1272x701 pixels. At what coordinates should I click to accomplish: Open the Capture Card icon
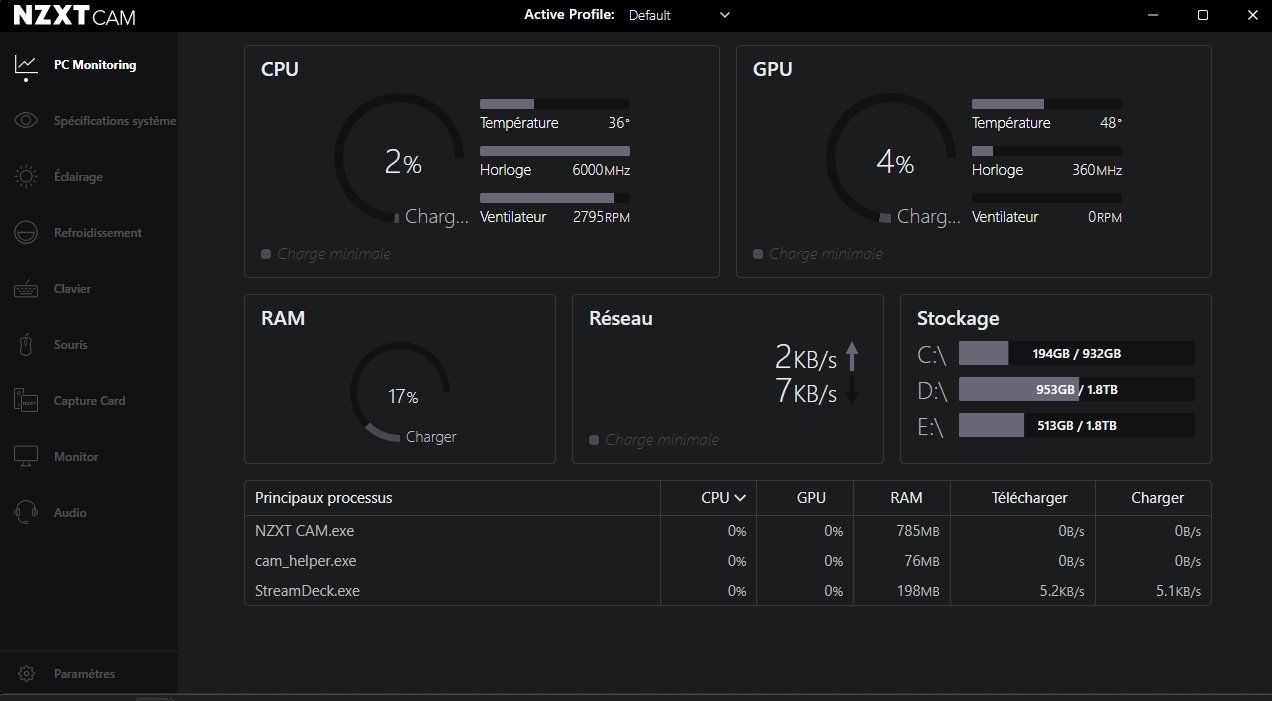(26, 401)
